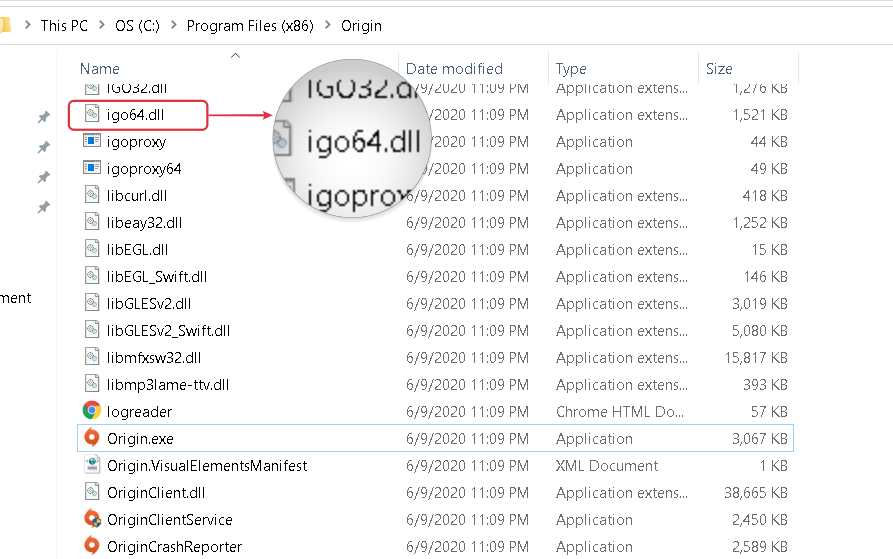Click the Origin.exe orange icon
Screen dimensions: 893x559
[x=92, y=438]
